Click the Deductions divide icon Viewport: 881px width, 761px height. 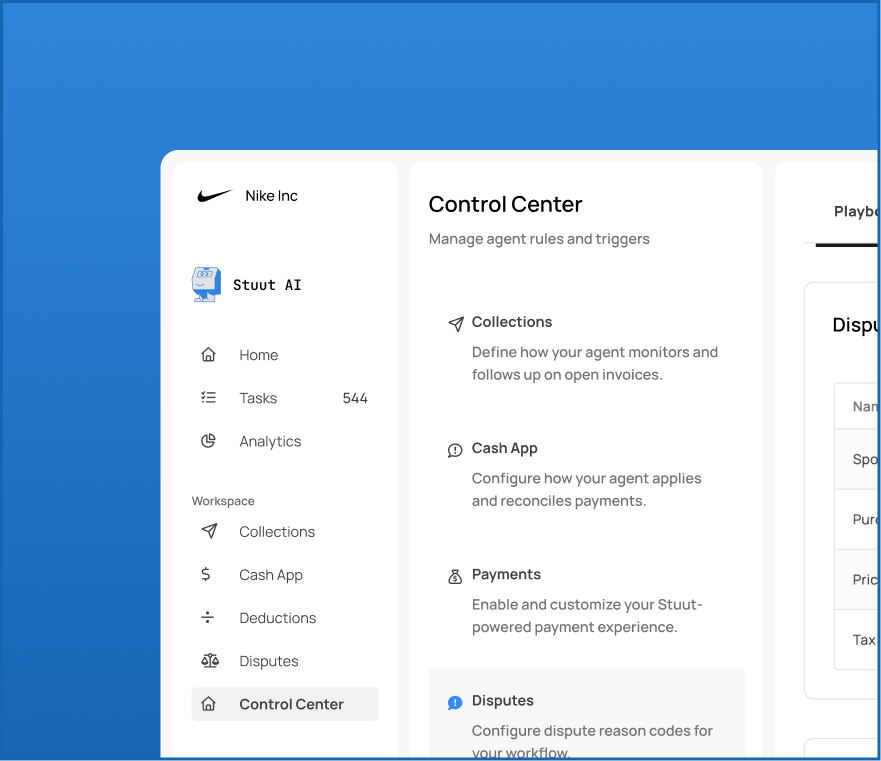pyautogui.click(x=207, y=617)
